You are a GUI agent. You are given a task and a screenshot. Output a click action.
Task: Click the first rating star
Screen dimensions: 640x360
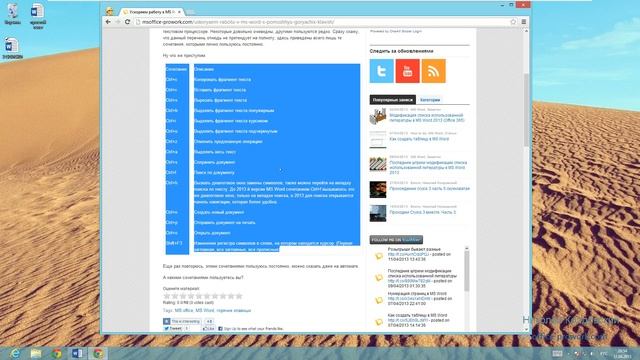coord(167,296)
